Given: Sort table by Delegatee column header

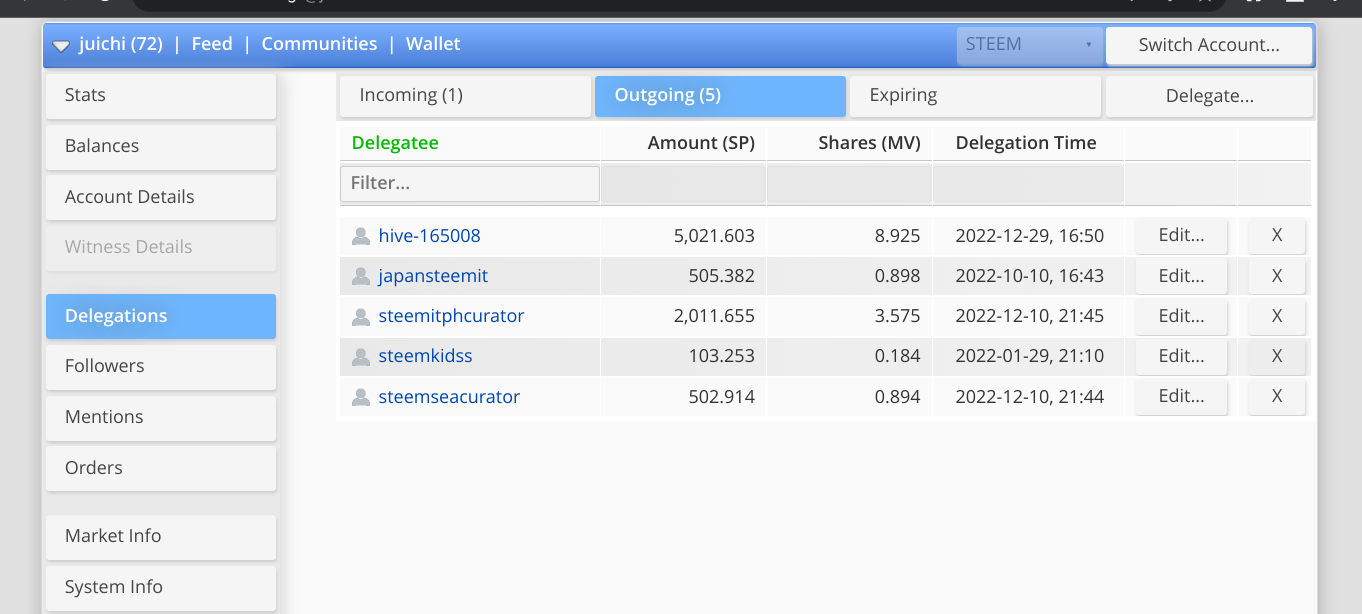Looking at the screenshot, I should click(x=395, y=143).
